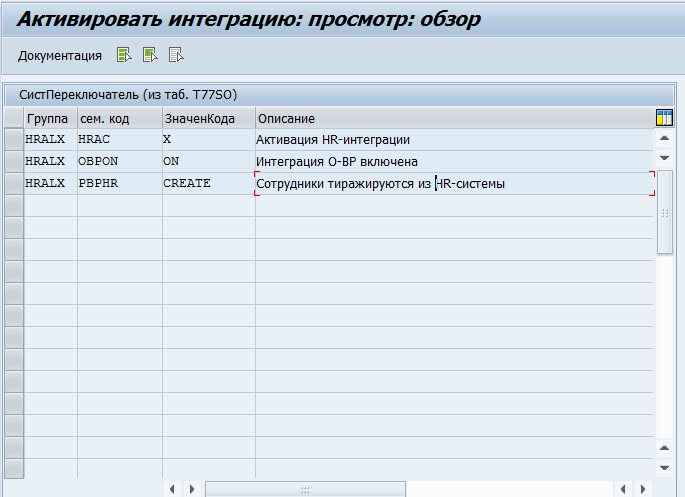Image resolution: width=685 pixels, height=497 pixels.
Task: Click description Интеграция O-BP включена
Action: tap(454, 162)
